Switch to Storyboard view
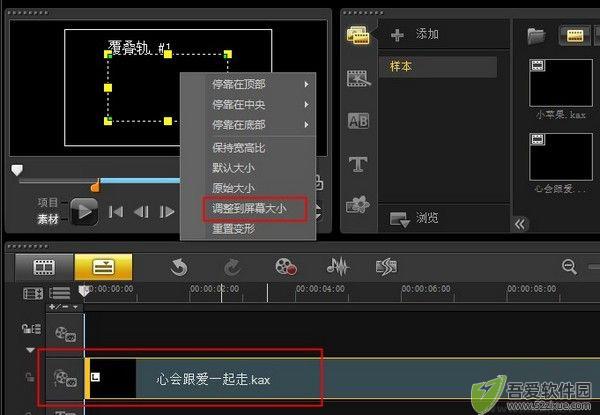600x415 pixels. [44, 267]
